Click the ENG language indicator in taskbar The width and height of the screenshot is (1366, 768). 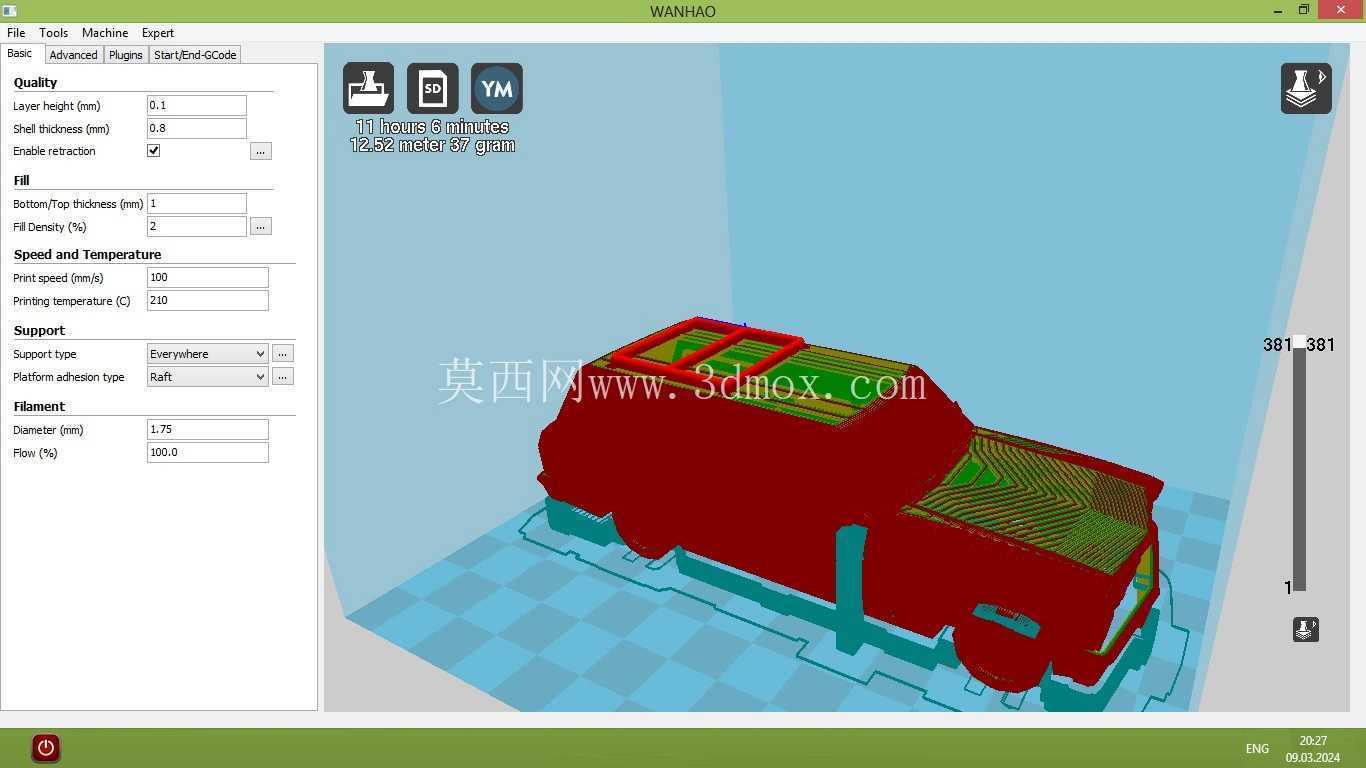(1257, 749)
